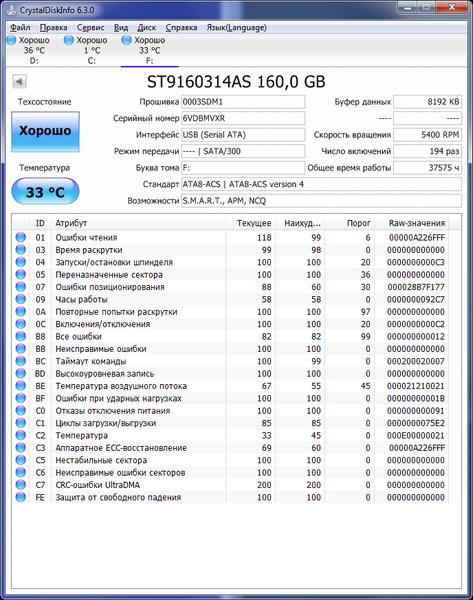This screenshot has width=473, height=600.
Task: Click status orb for BB Неисправимые ошибки
Action: coord(21,349)
